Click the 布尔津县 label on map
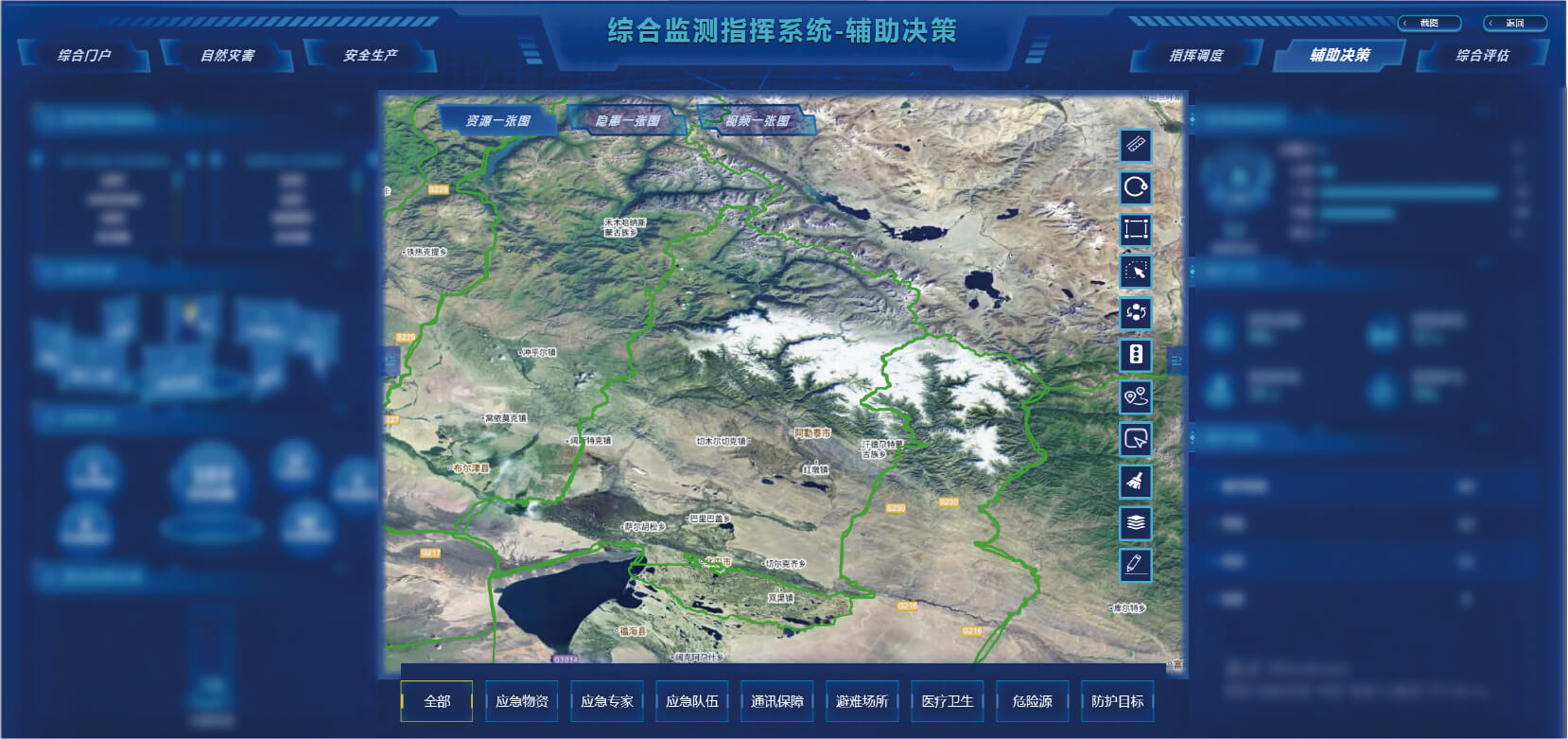 tap(471, 468)
